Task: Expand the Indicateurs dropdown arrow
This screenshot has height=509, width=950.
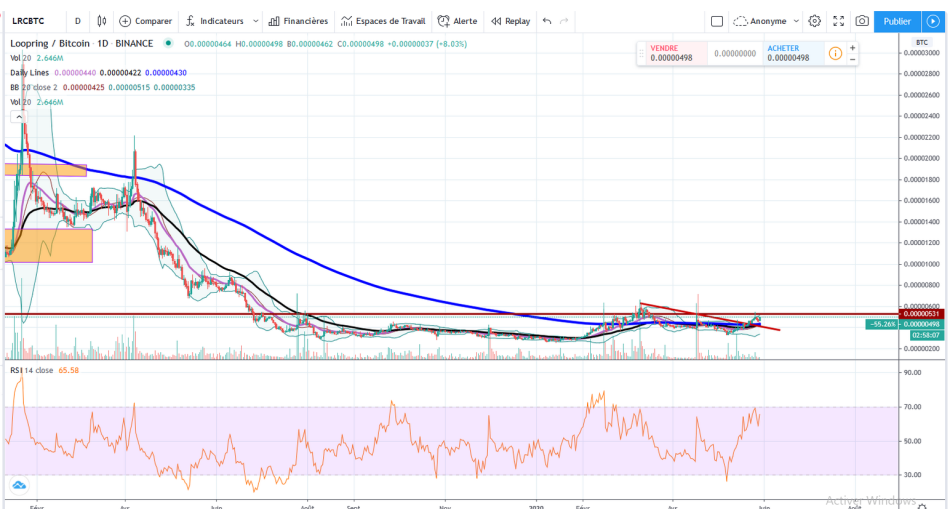Action: click(x=256, y=21)
